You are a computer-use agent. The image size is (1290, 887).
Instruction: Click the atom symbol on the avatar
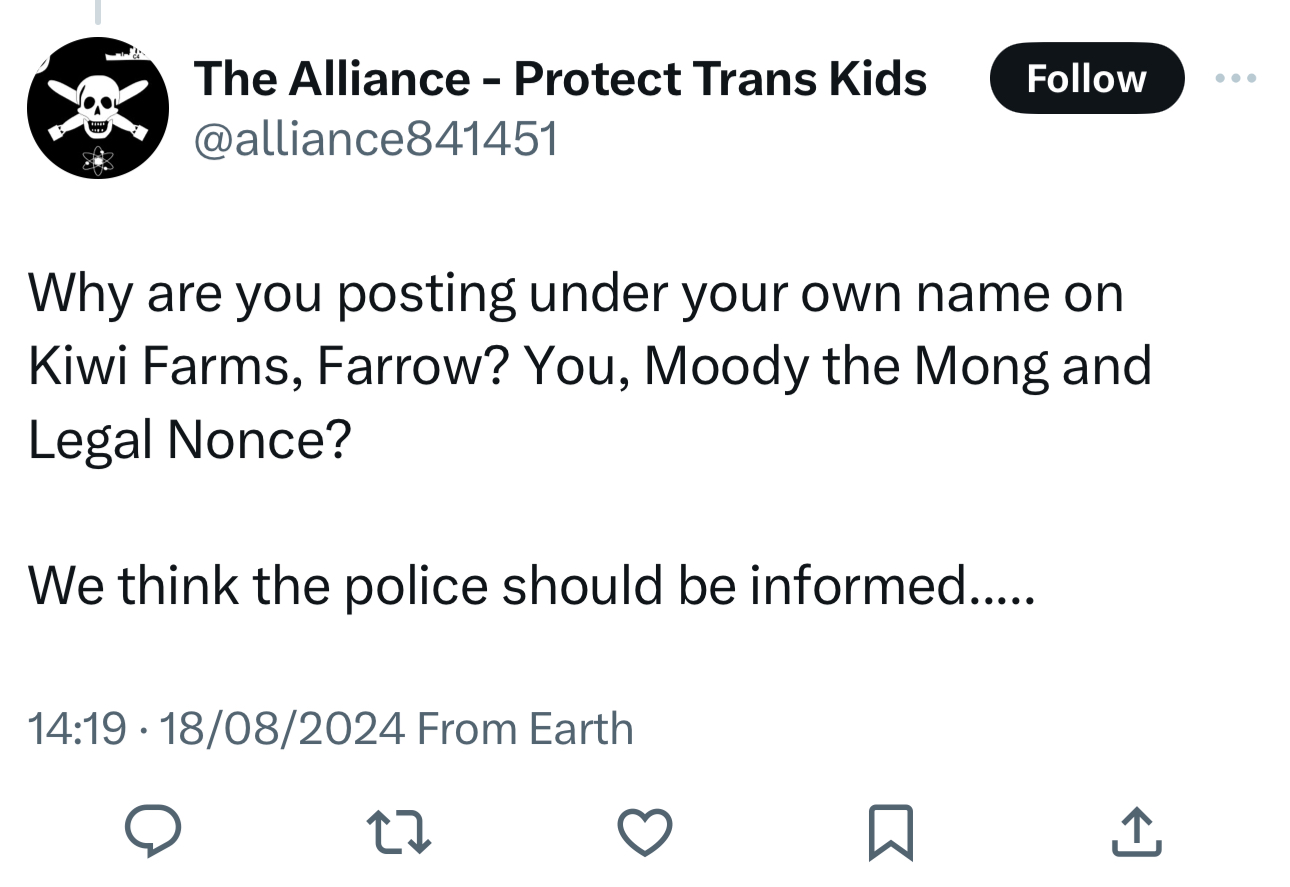[97, 160]
